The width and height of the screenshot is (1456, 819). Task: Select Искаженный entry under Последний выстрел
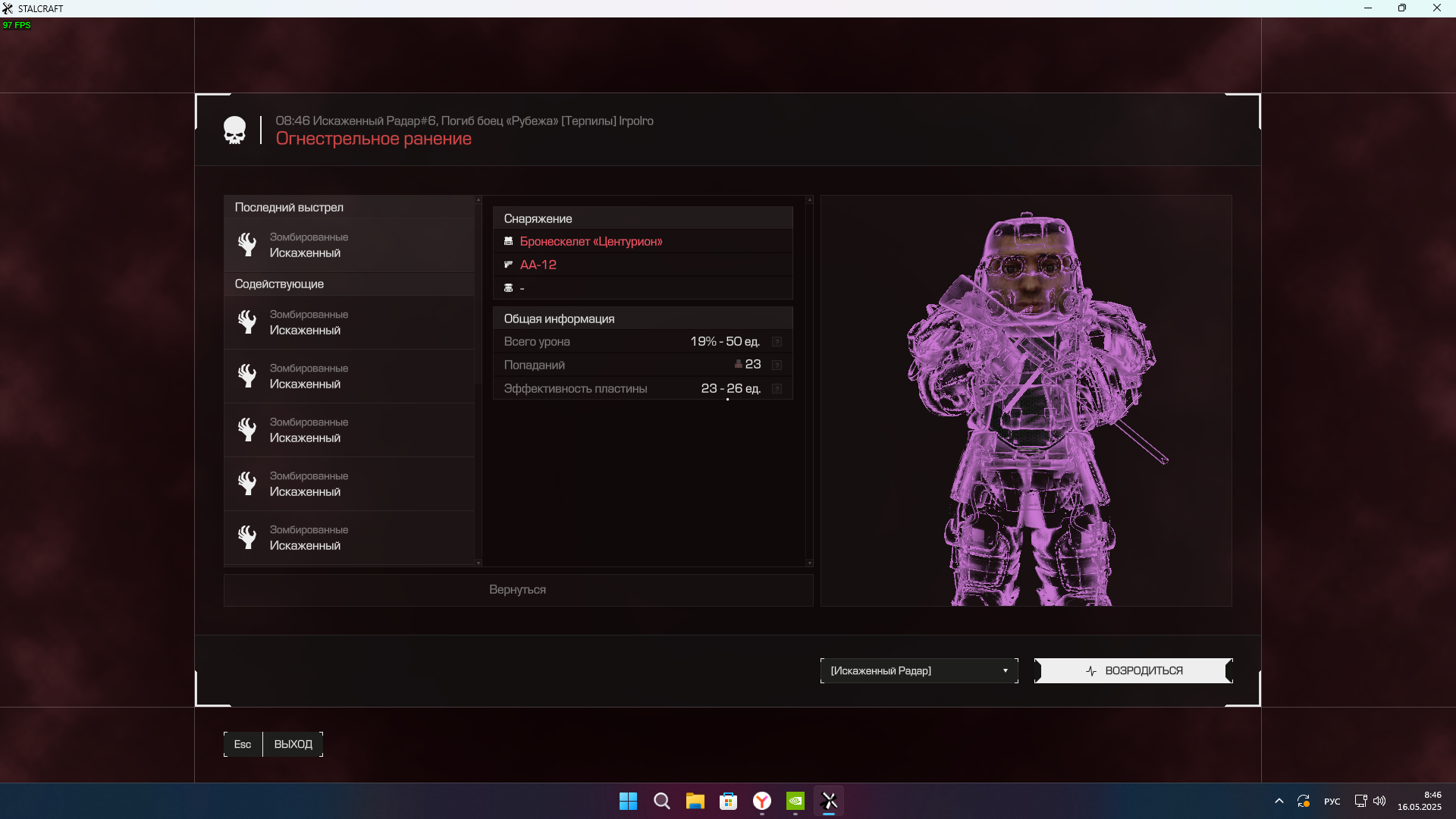[349, 245]
